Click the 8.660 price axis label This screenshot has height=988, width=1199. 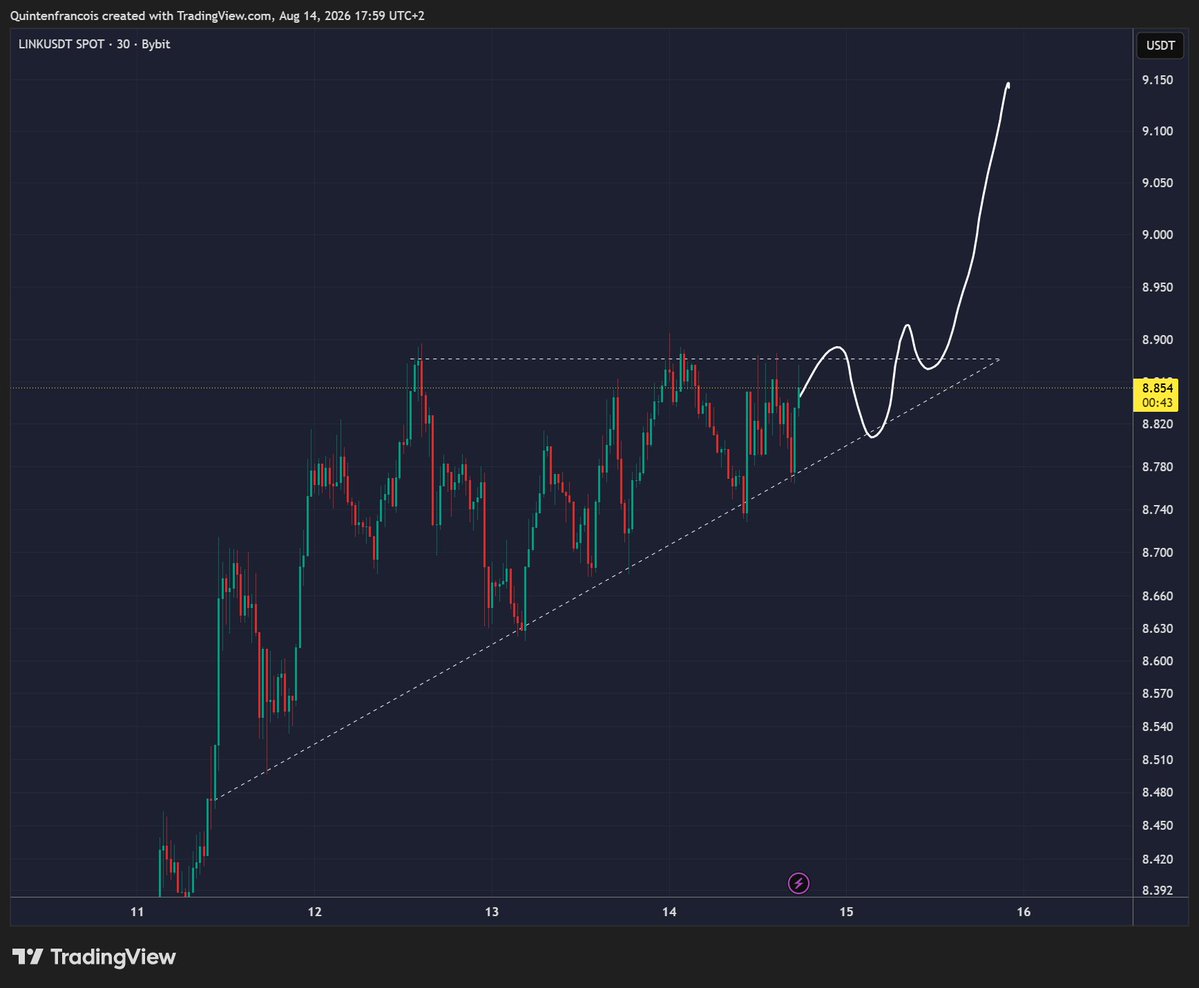(1157, 596)
